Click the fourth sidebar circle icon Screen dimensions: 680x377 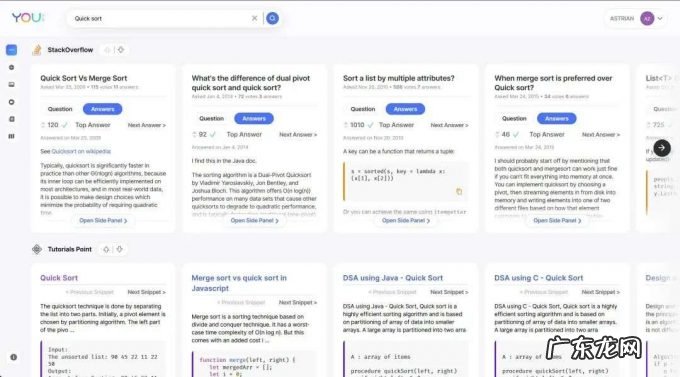click(x=12, y=102)
